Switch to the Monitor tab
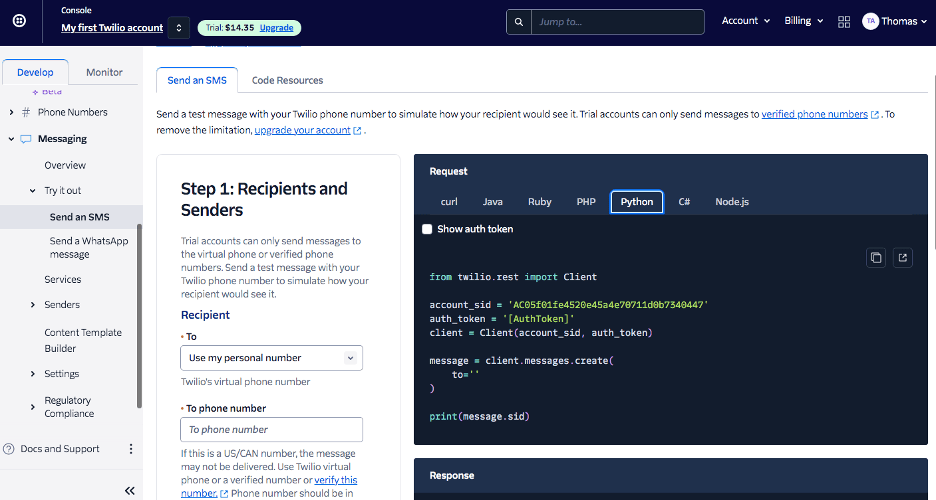Image resolution: width=936 pixels, height=500 pixels. (104, 72)
